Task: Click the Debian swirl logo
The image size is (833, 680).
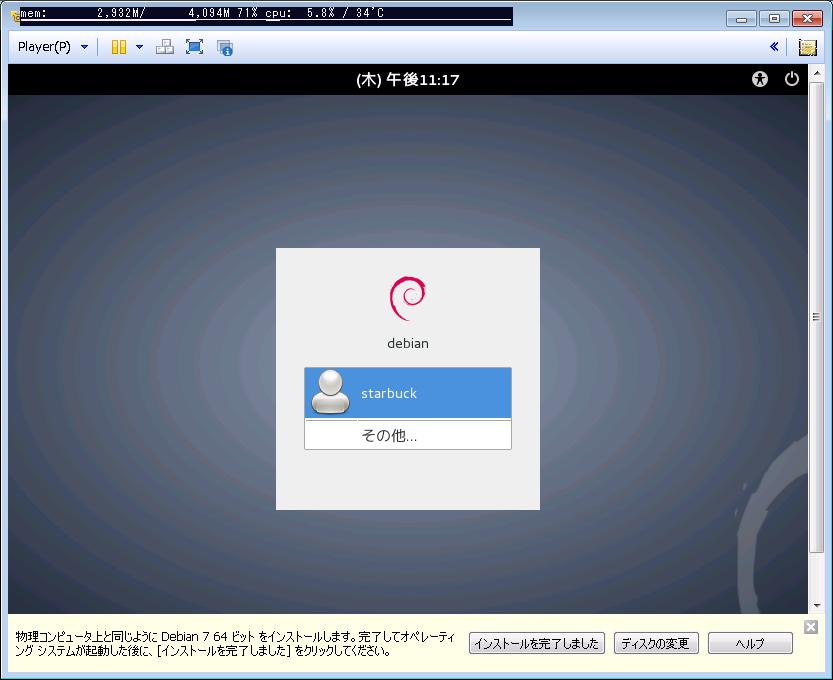Action: coord(407,298)
